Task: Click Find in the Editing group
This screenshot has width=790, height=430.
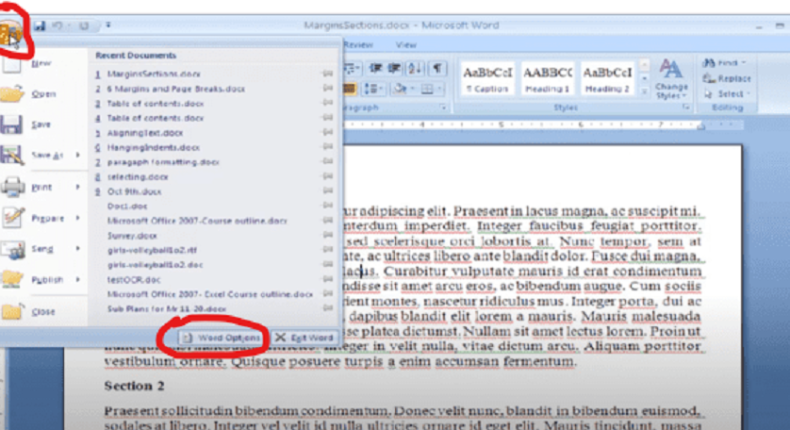Action: [x=725, y=63]
